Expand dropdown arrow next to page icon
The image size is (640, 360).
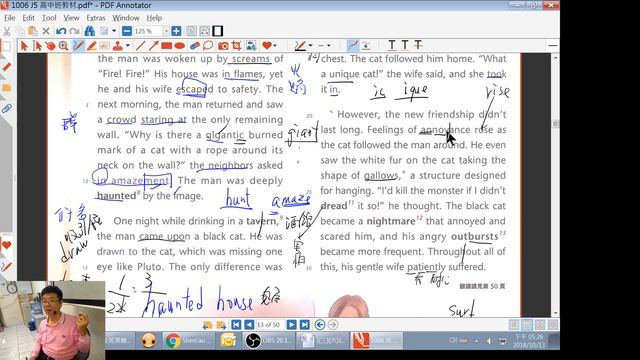pyautogui.click(x=114, y=31)
